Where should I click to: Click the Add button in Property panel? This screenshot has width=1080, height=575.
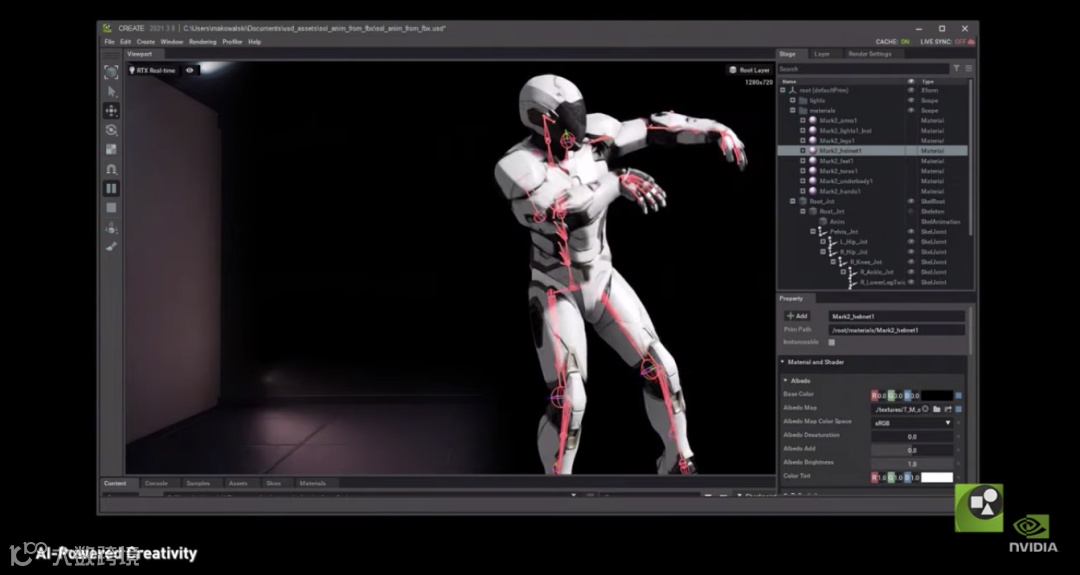pyautogui.click(x=797, y=316)
